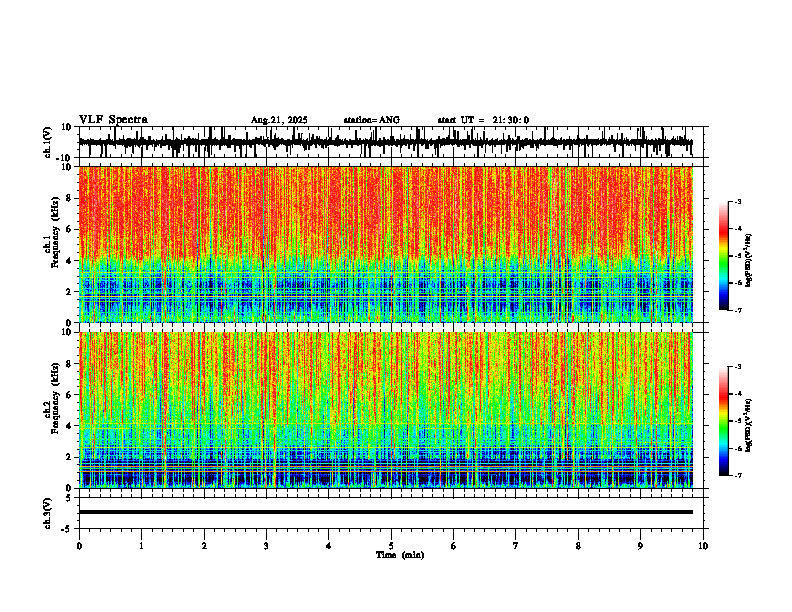Click time-axis tick label "10" at the end
792x612 pixels.
[x=703, y=546]
